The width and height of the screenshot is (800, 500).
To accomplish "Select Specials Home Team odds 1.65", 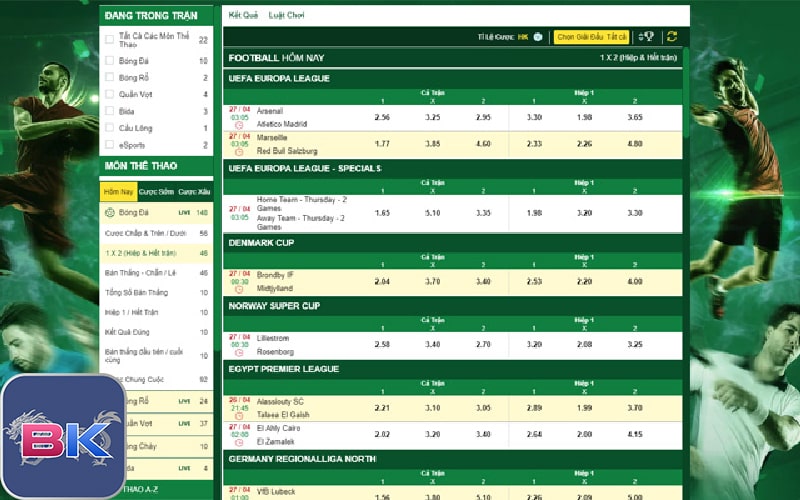I will 382,213.
